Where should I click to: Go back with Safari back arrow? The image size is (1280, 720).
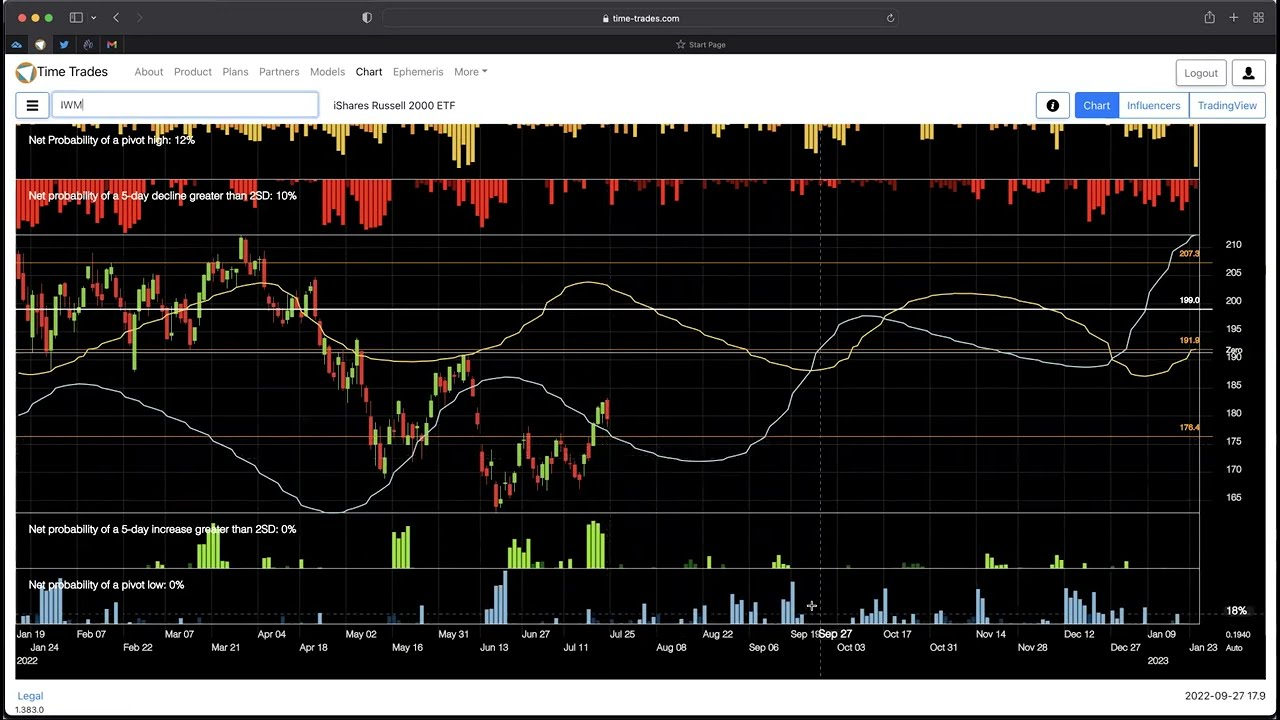[x=116, y=18]
